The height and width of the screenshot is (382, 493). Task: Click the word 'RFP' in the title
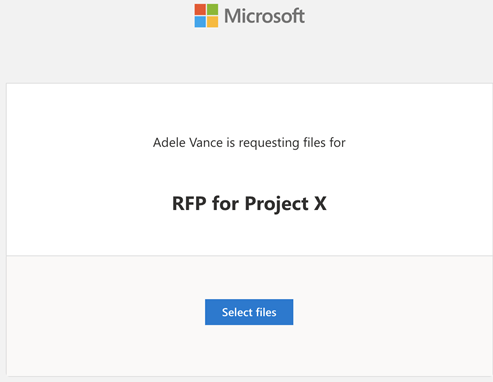[x=189, y=203]
